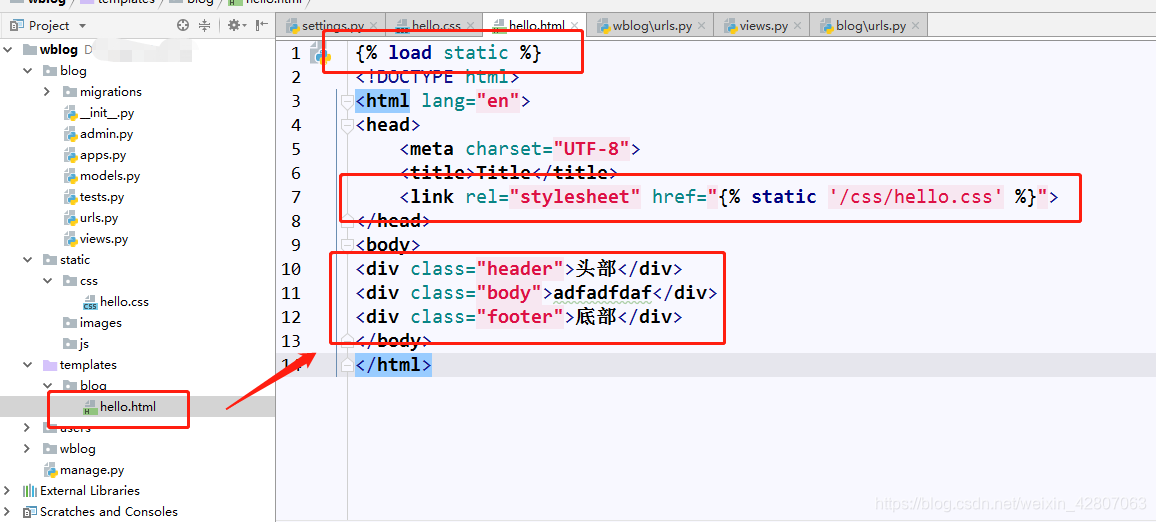Fold the html tag at line 3
Viewport: 1156px width, 522px height.
point(347,101)
